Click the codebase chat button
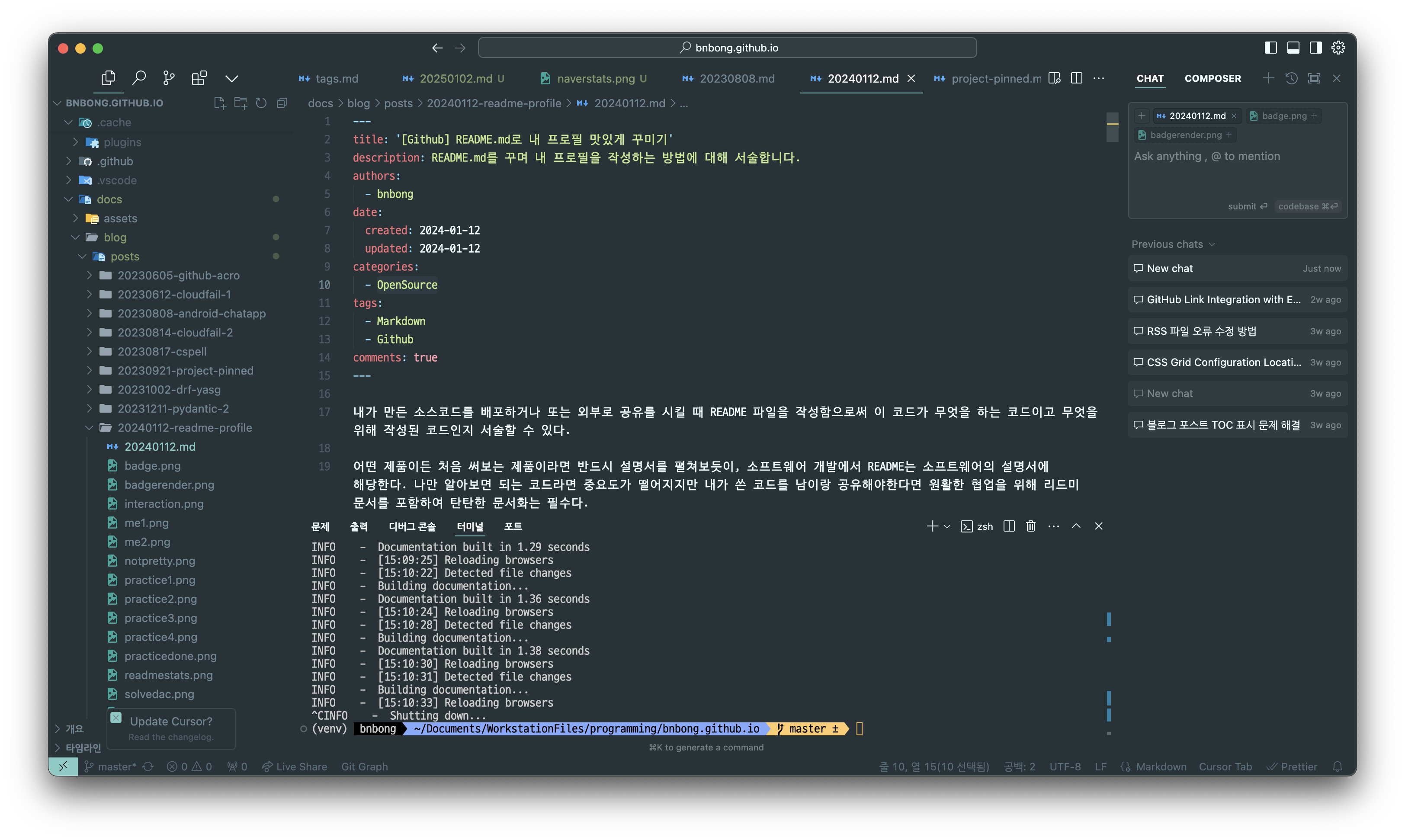 pyautogui.click(x=1308, y=206)
